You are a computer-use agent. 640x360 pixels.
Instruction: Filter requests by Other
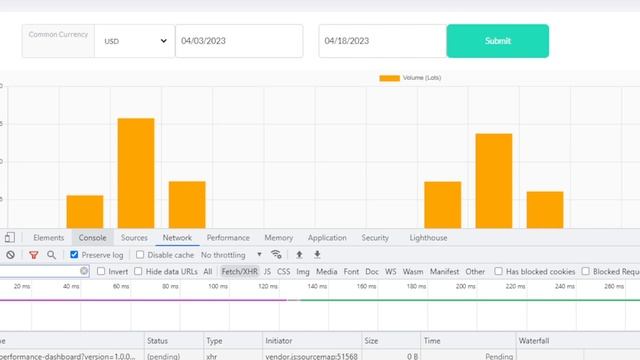pos(475,271)
